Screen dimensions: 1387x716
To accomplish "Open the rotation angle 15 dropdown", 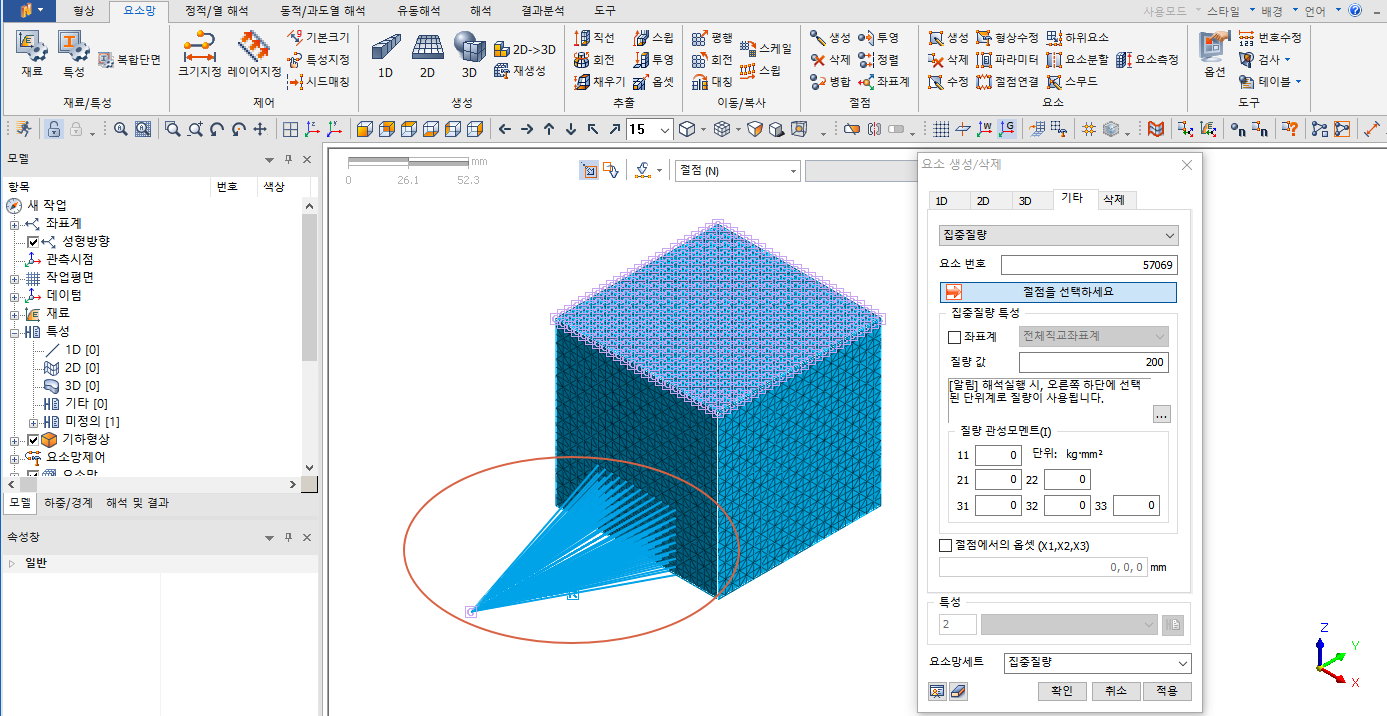I will (x=666, y=129).
